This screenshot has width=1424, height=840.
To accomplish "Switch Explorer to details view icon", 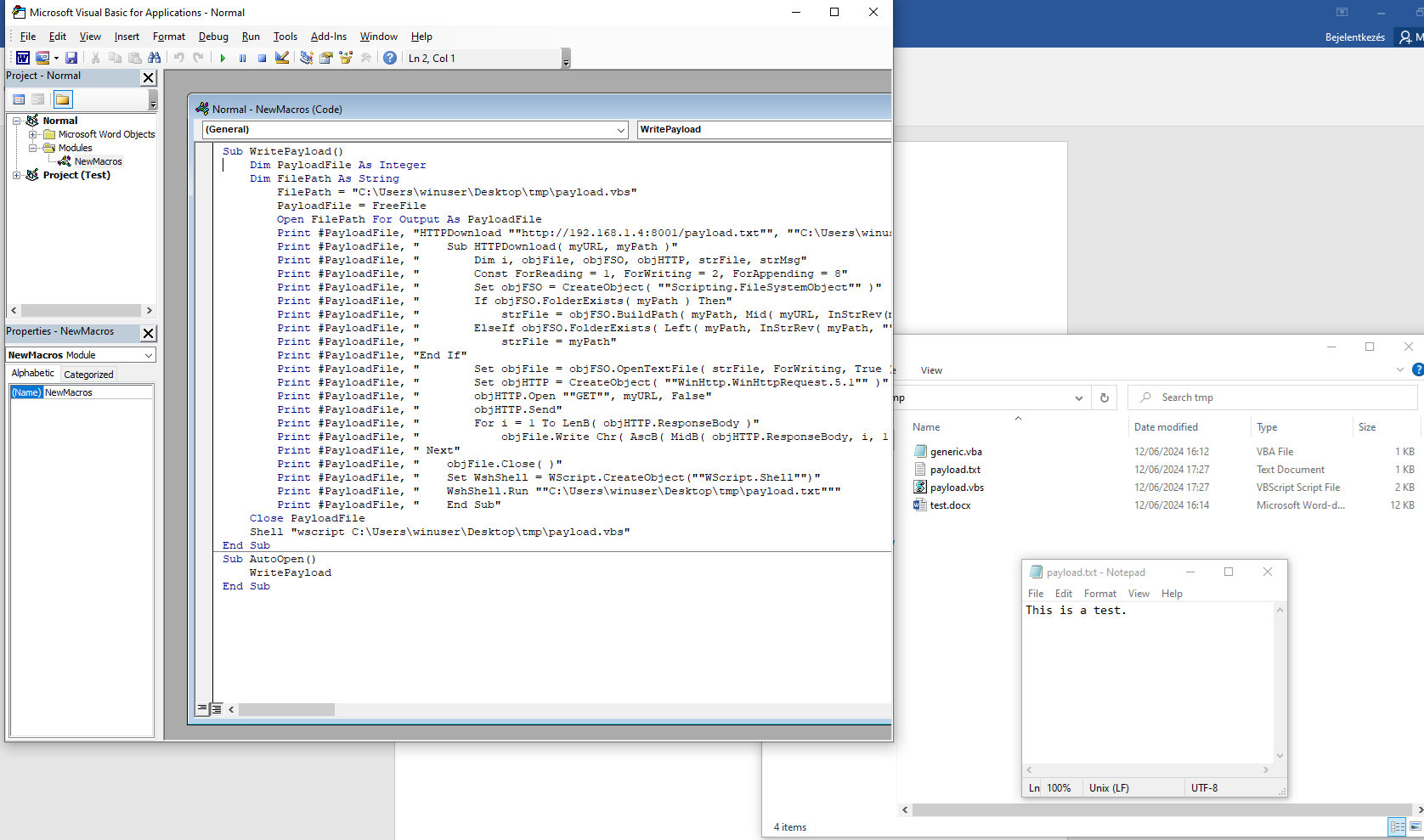I will [1397, 826].
